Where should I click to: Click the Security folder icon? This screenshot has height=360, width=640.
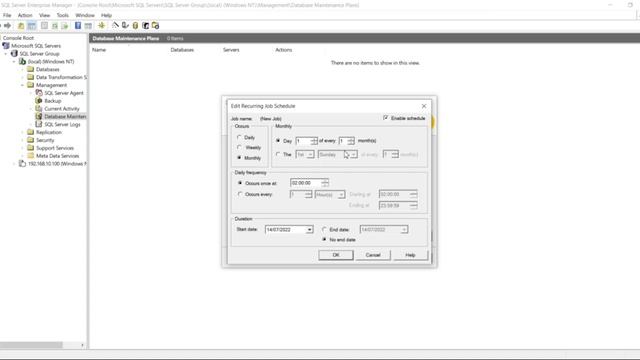click(x=31, y=140)
